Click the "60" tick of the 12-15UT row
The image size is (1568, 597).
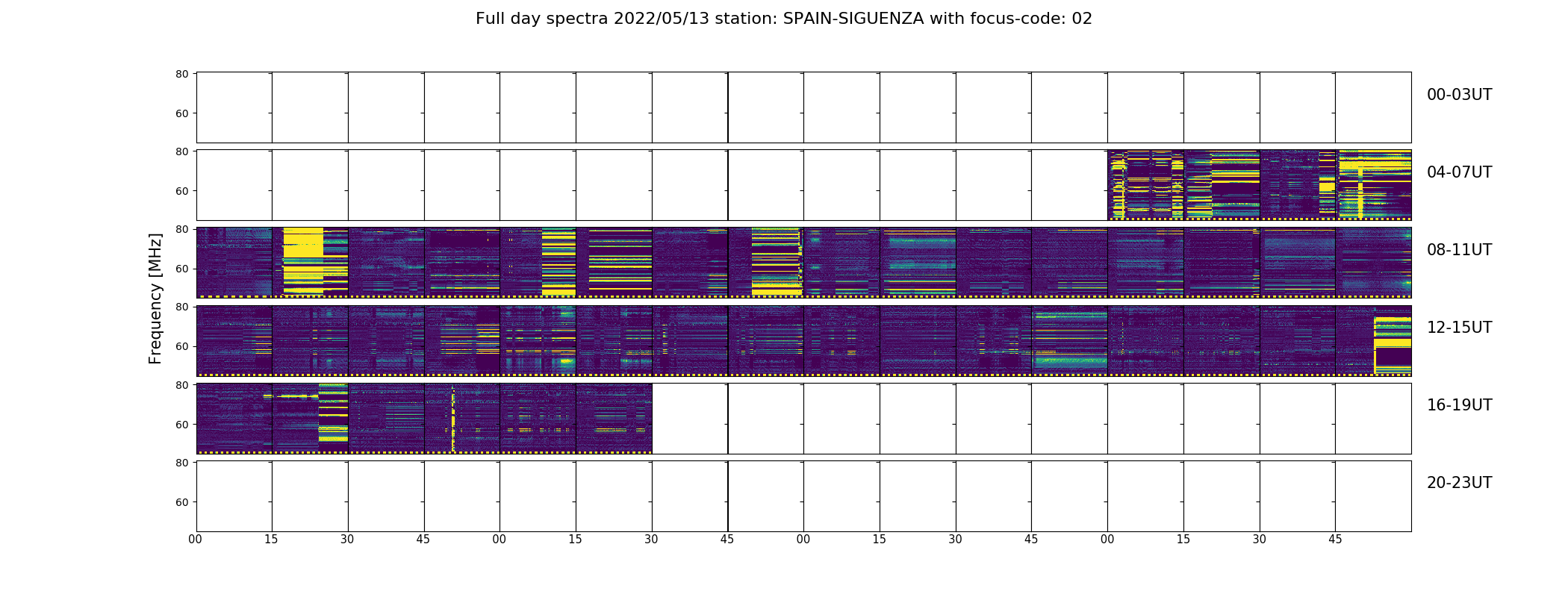(x=181, y=346)
